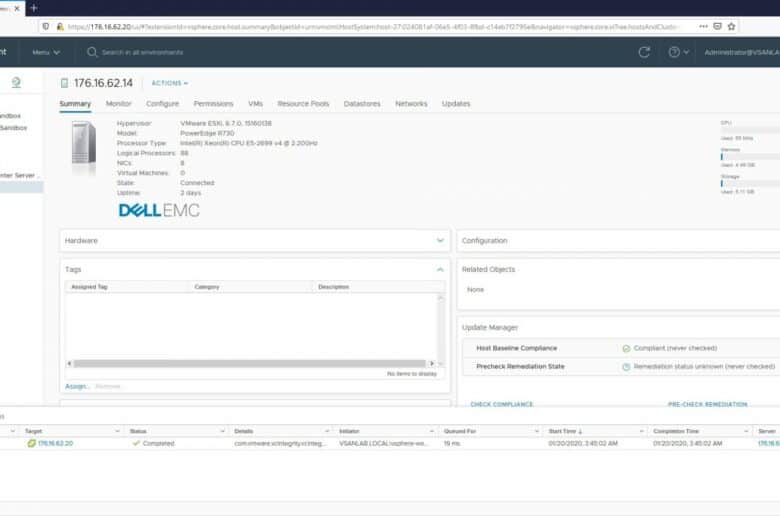
Task: Click the tracking protection shield icon
Action: (x=46, y=26)
